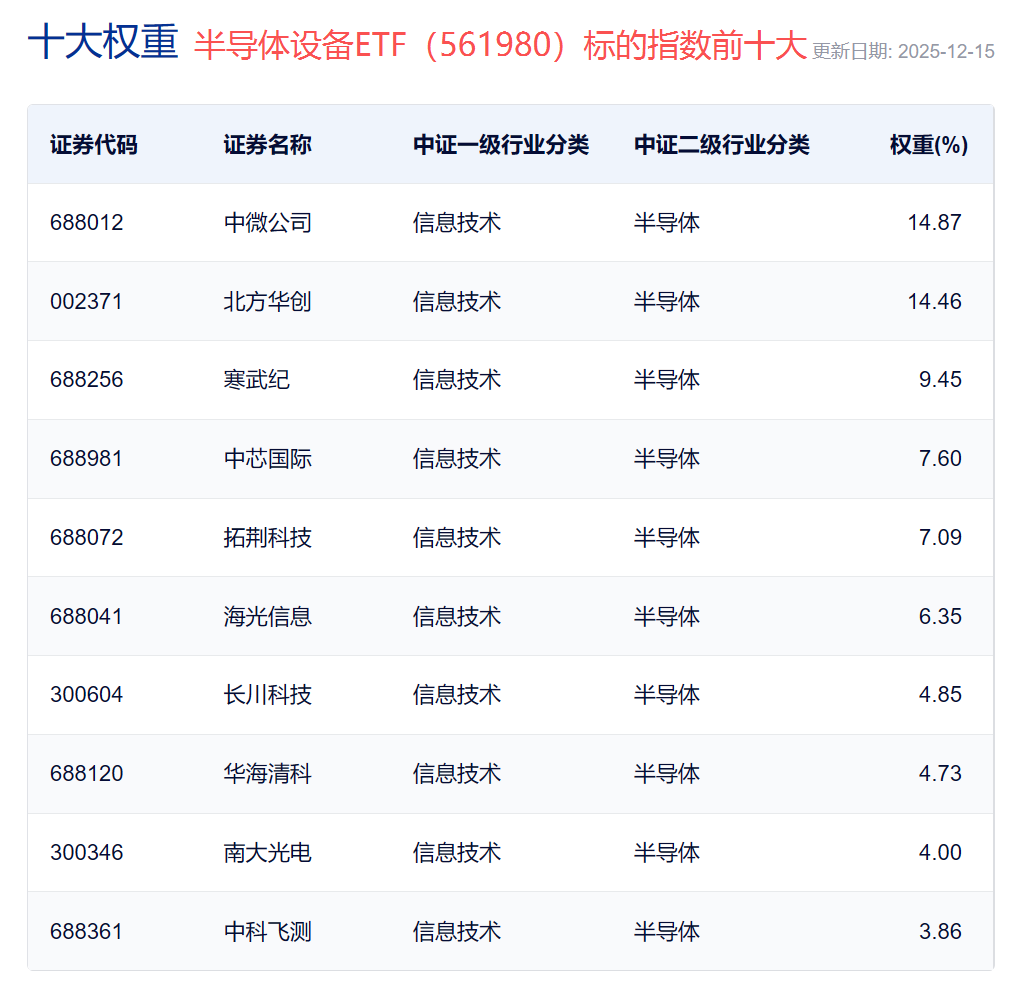Click the 证券名称 column header
The image size is (1014, 982).
coord(268,145)
